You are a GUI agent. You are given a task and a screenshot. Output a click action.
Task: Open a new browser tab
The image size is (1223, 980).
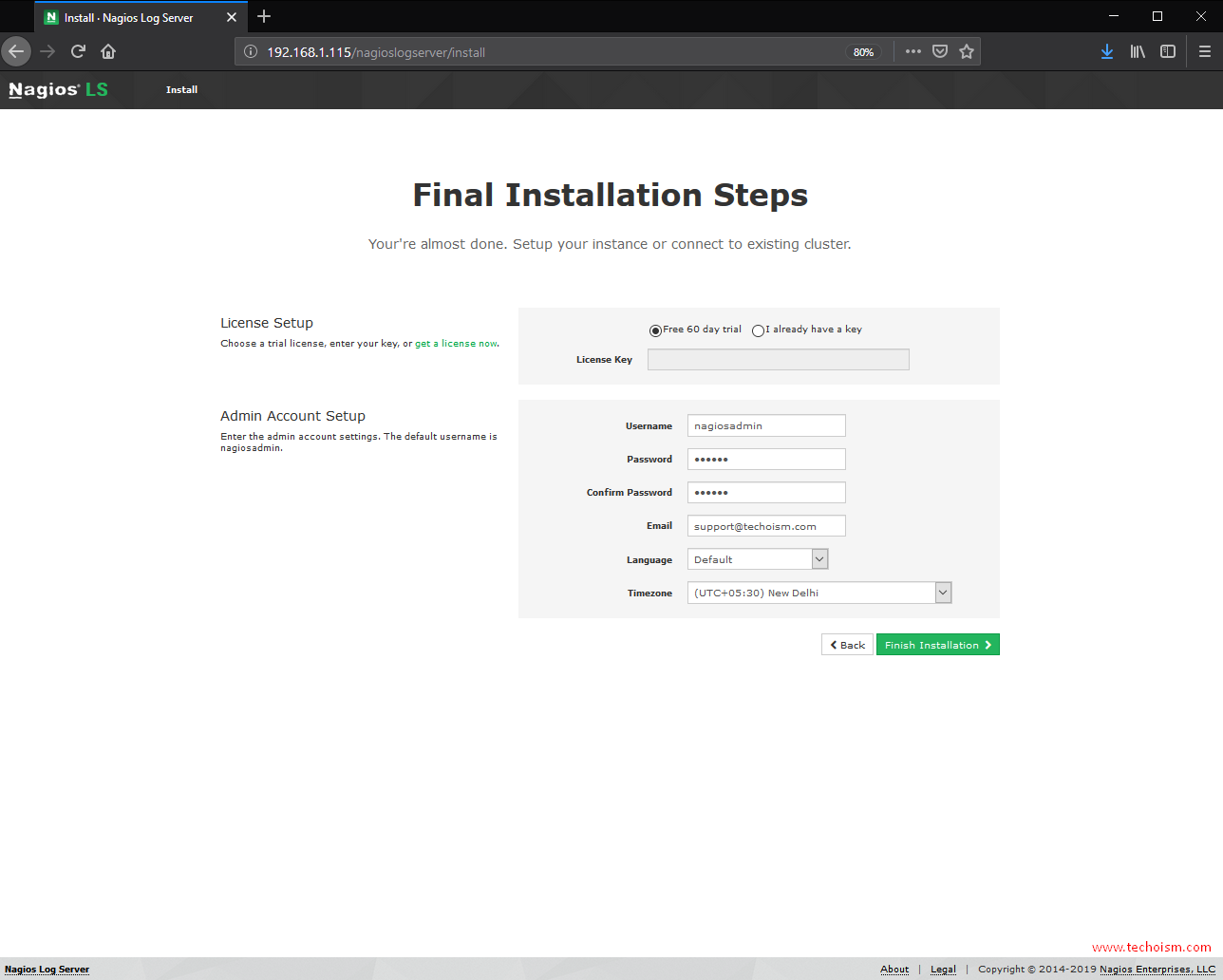tap(264, 16)
